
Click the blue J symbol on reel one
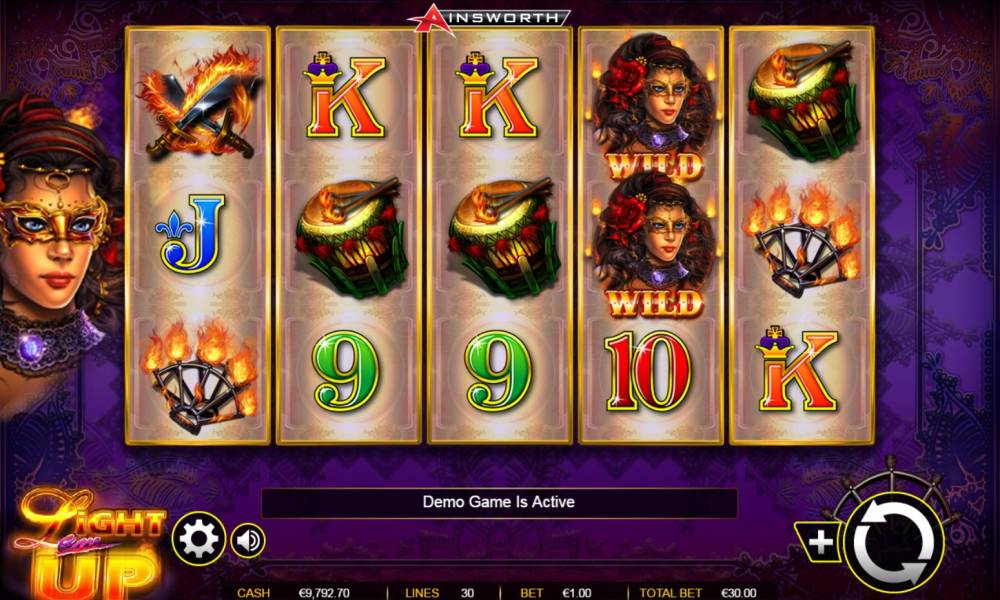[191, 233]
